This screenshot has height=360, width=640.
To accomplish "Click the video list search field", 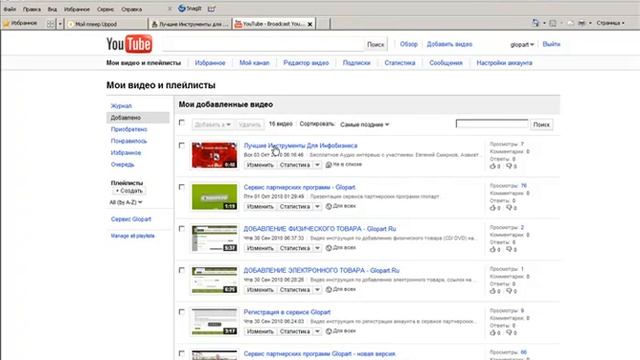I will (x=492, y=123).
